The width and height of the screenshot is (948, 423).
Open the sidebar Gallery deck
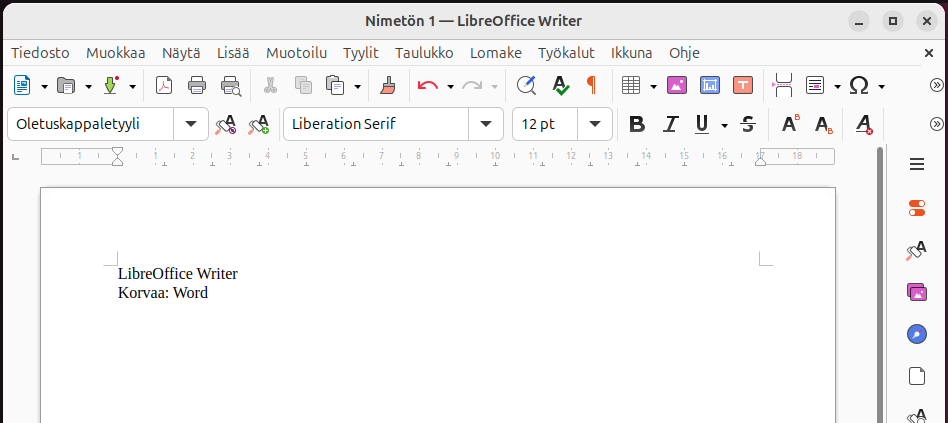coord(917,292)
